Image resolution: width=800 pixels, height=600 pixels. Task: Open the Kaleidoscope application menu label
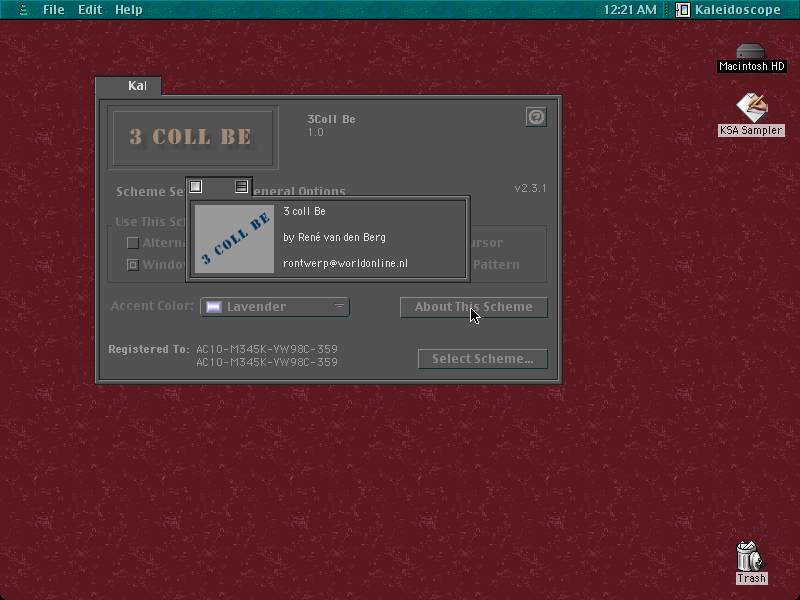[x=737, y=10]
